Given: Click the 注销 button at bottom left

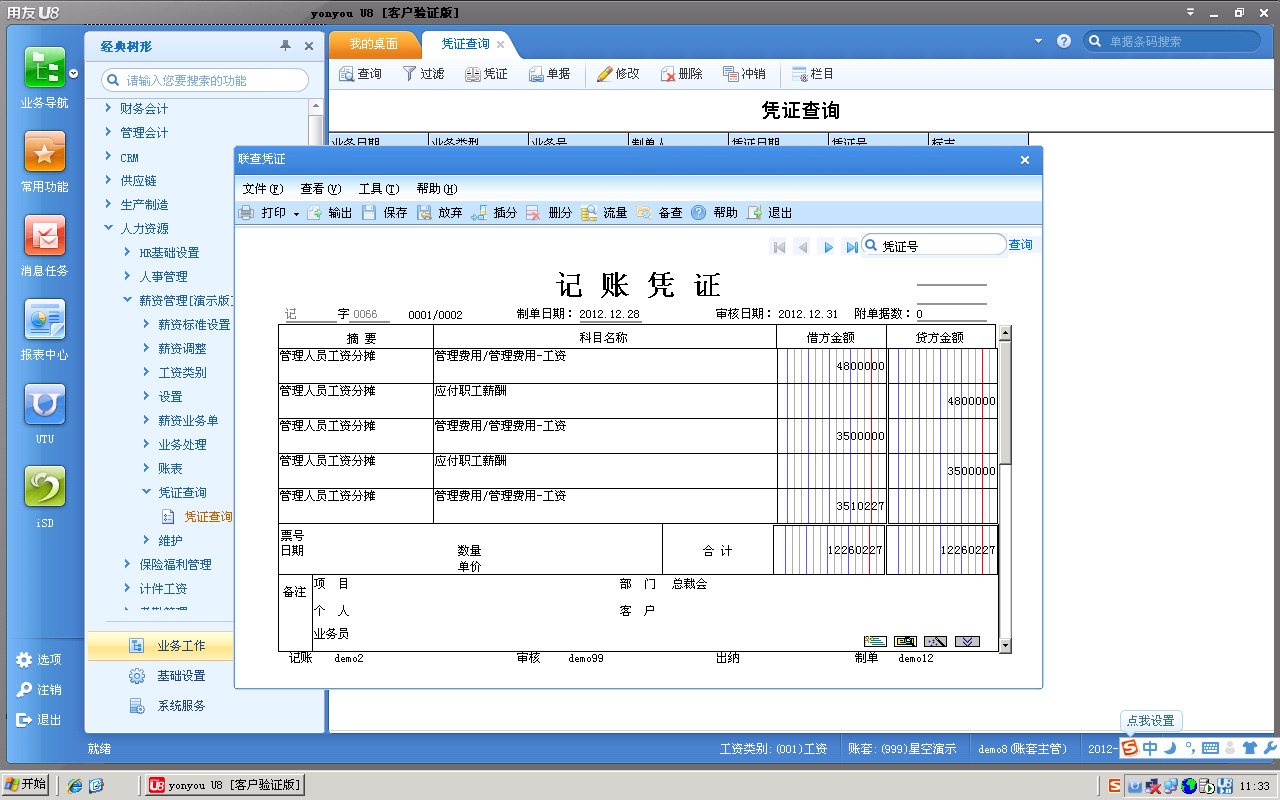Looking at the screenshot, I should point(39,690).
